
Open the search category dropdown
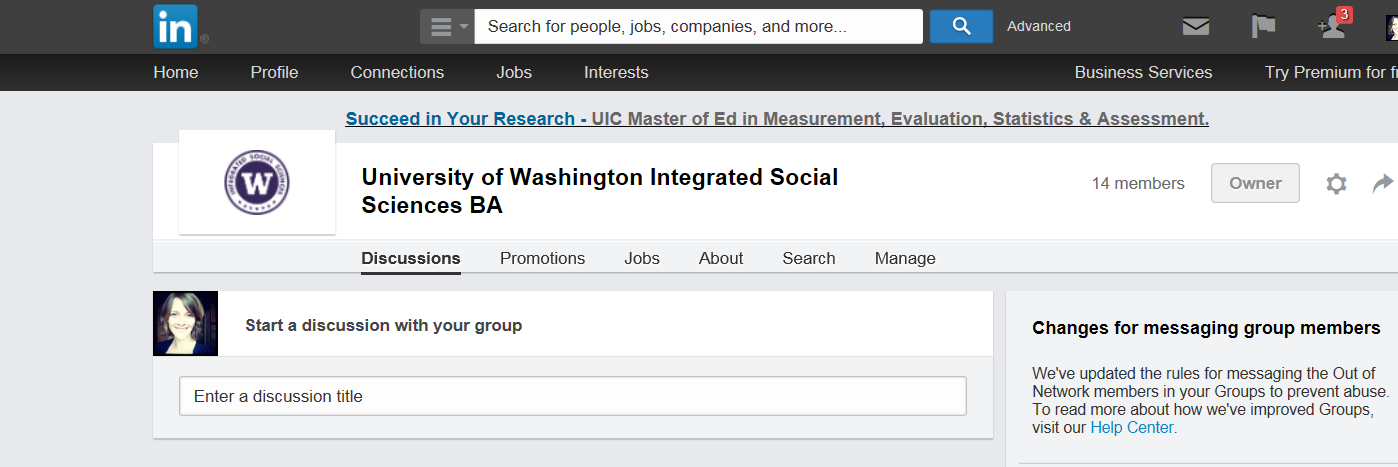tap(447, 27)
